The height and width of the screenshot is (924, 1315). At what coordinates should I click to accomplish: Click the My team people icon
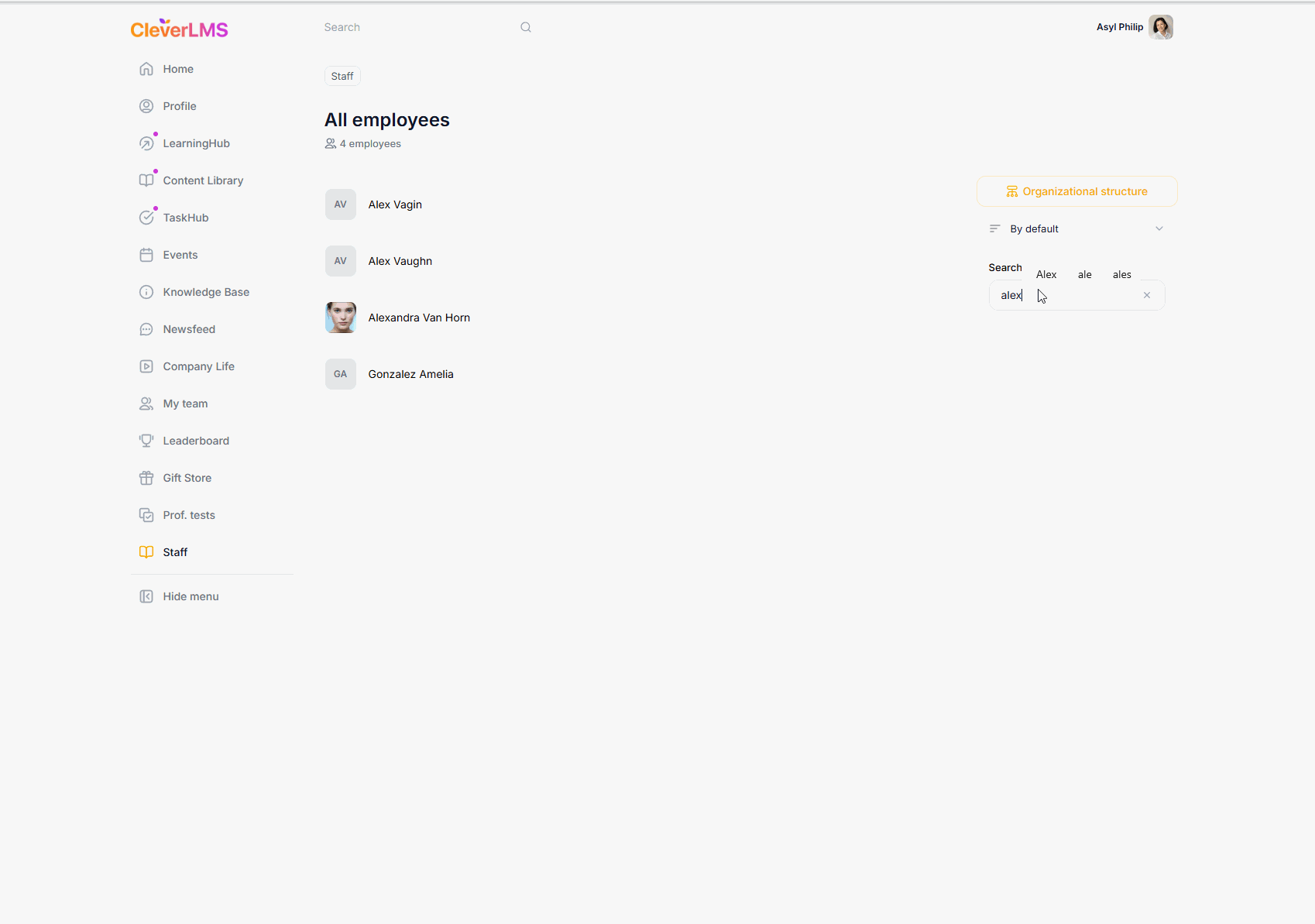[x=146, y=404]
